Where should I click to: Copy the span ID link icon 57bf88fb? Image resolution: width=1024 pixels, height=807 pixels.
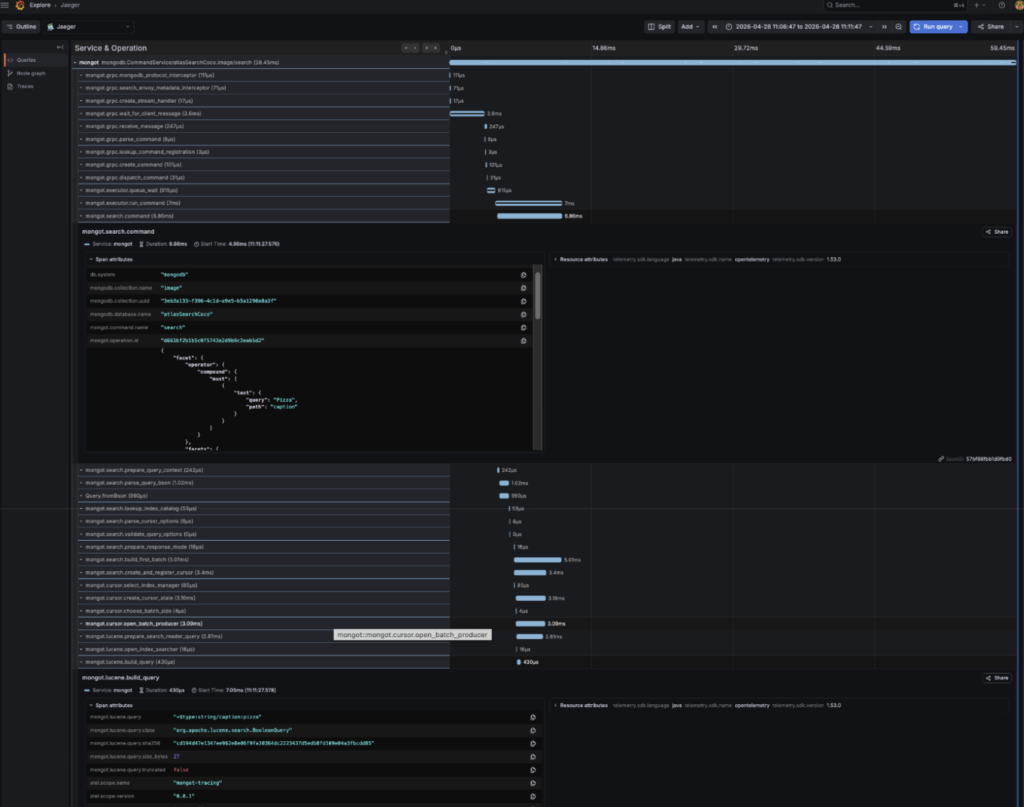pyautogui.click(x=941, y=459)
